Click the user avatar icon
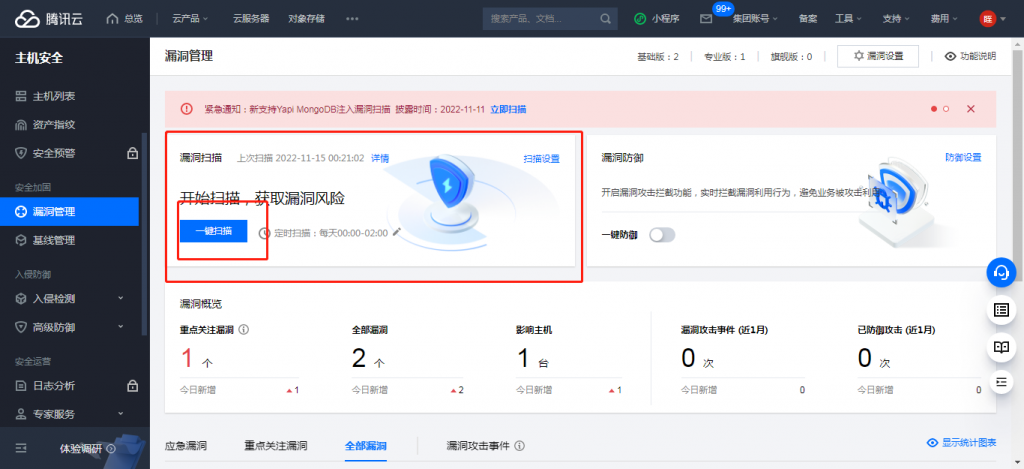 click(x=988, y=18)
